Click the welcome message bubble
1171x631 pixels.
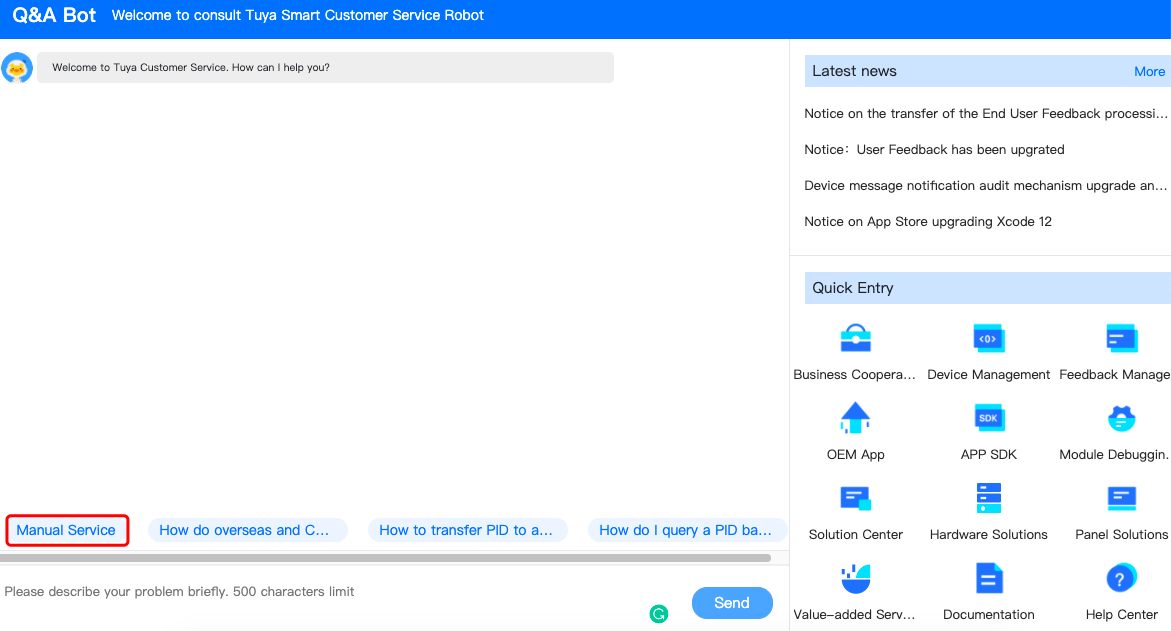pos(326,67)
